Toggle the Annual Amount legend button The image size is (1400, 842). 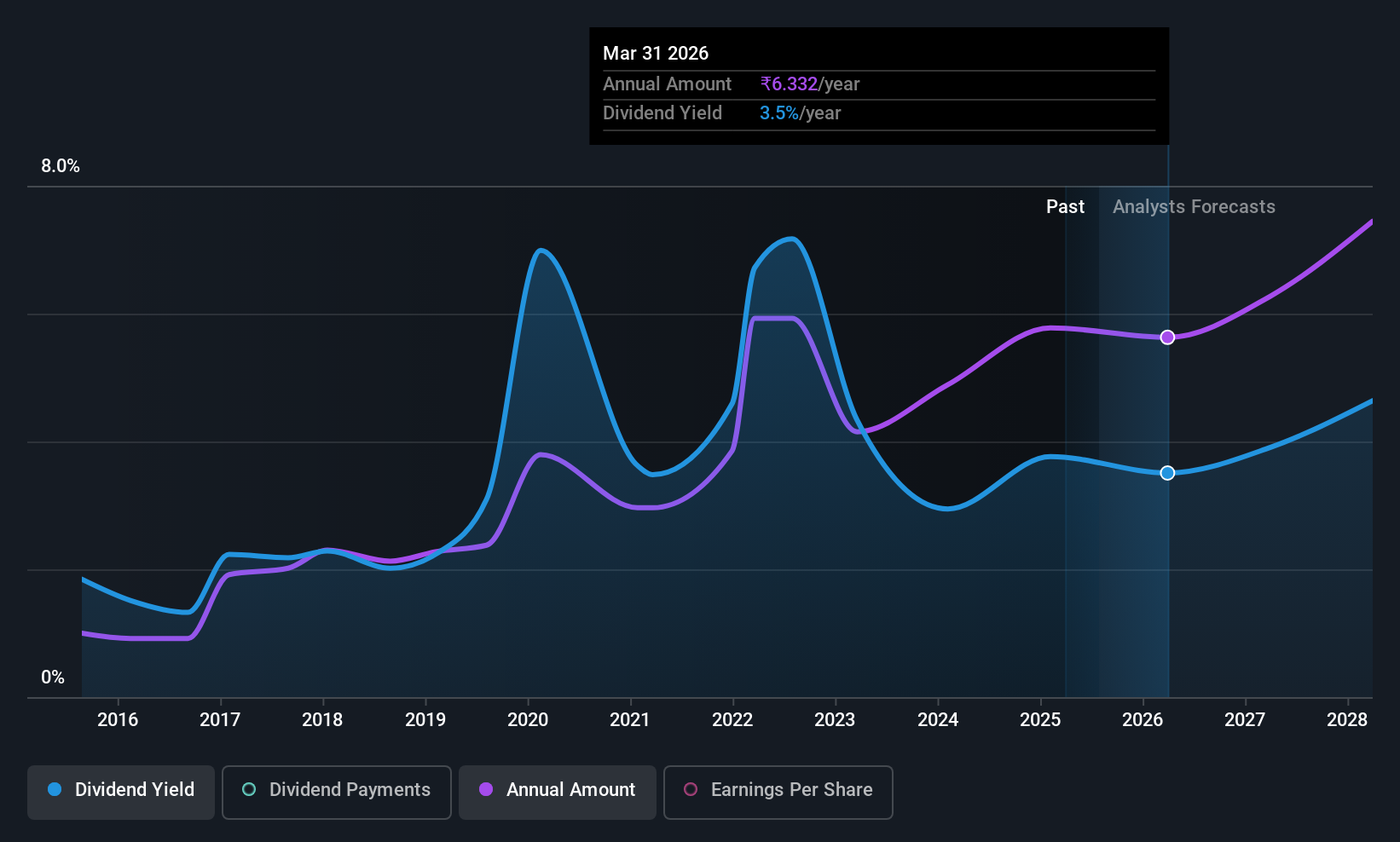click(558, 793)
